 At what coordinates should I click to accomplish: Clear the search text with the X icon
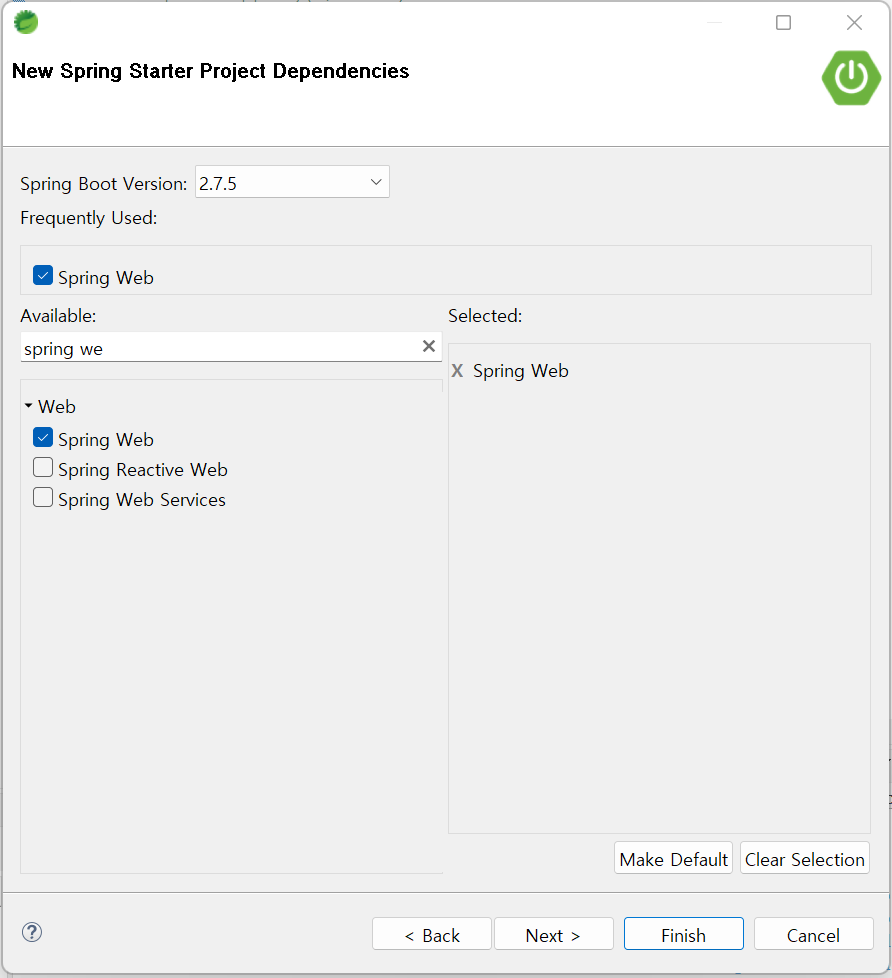(x=429, y=346)
